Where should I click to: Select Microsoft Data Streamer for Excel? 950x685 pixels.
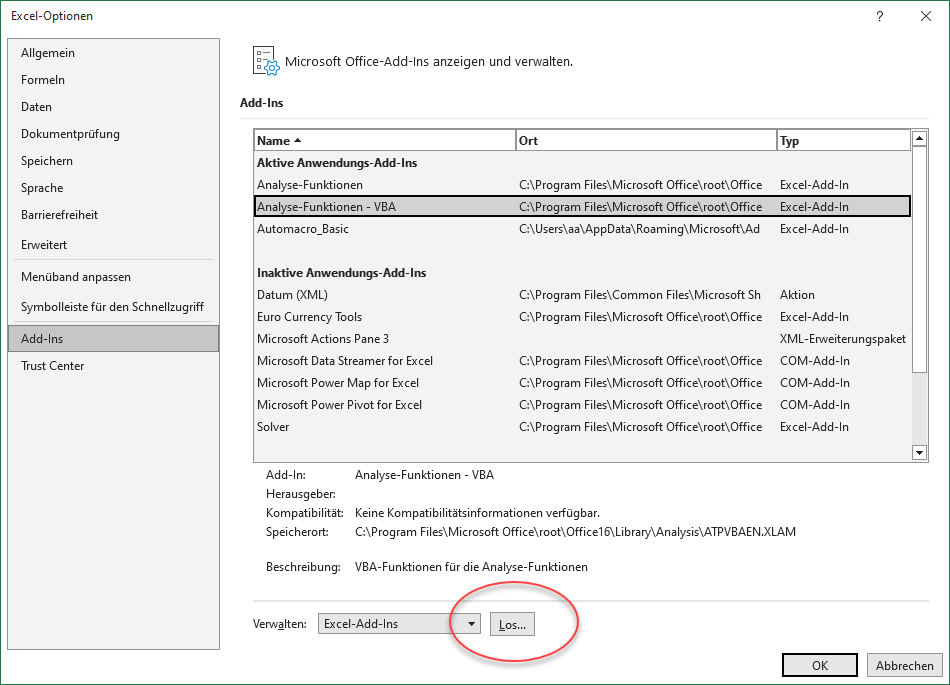[582, 361]
